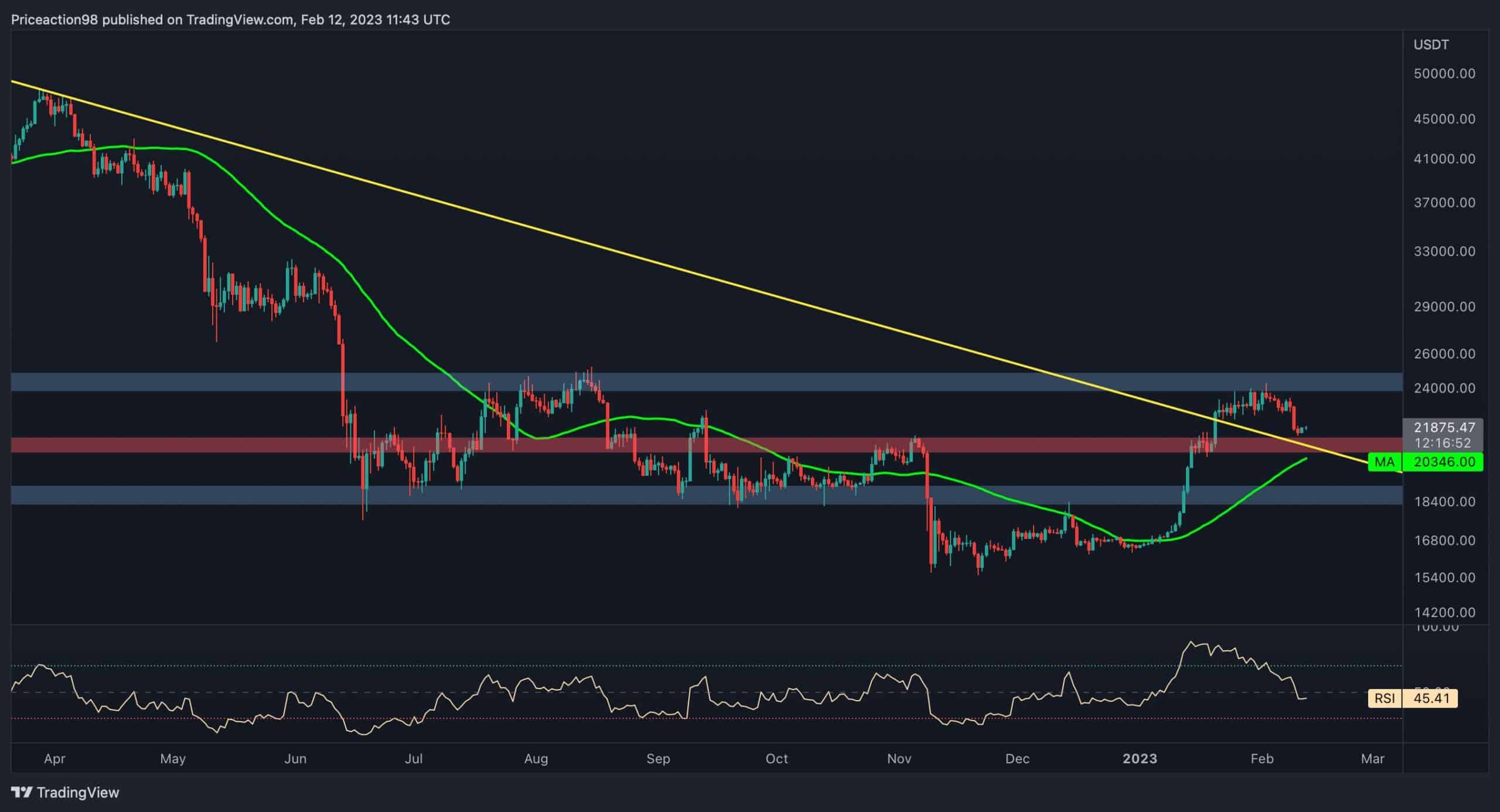Select the 2023 label on time axis
This screenshot has width=1500, height=812.
coord(1140,759)
